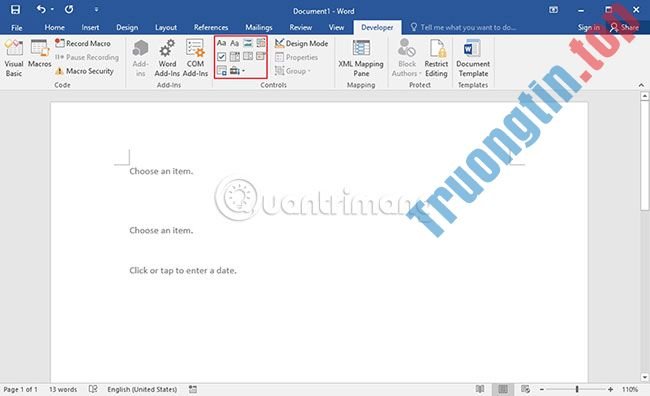Screen dimensions: 650x396
Task: Open Restrict Editing pane
Action: coord(436,58)
